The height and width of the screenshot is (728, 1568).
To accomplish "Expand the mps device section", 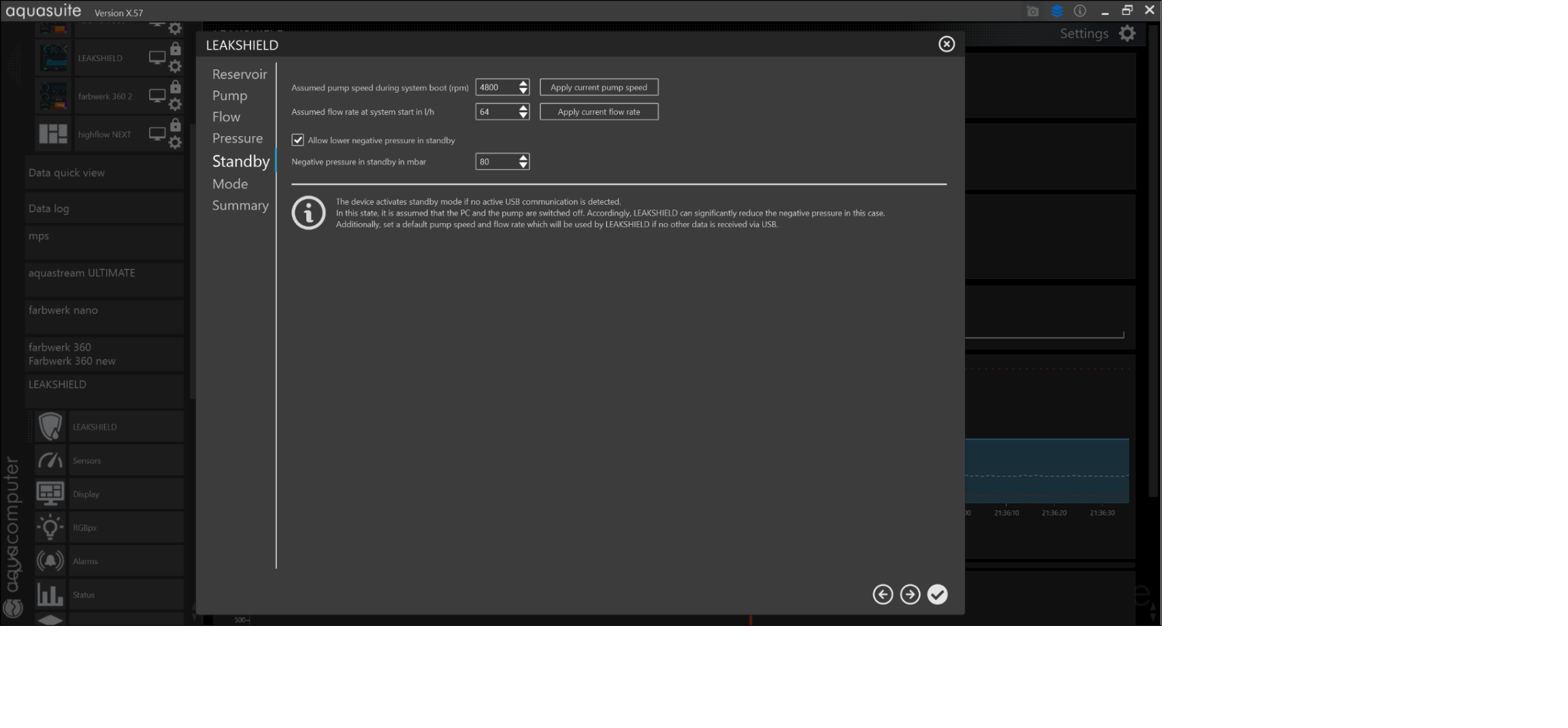I will [x=104, y=242].
